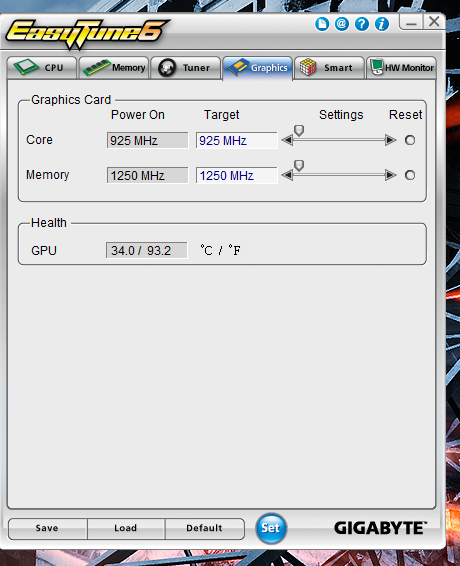The image size is (460, 566).
Task: Click the Core Power On 925 MHz value
Action: 147,140
